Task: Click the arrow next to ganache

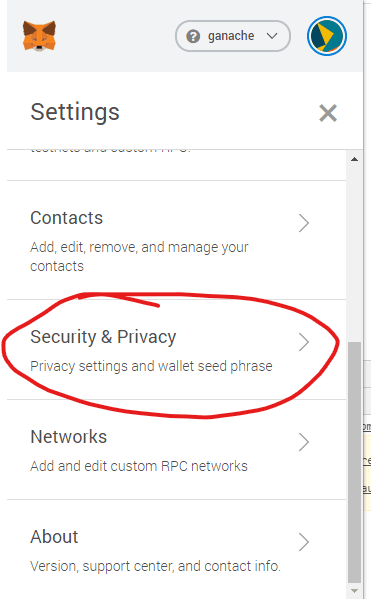Action: pyautogui.click(x=272, y=36)
